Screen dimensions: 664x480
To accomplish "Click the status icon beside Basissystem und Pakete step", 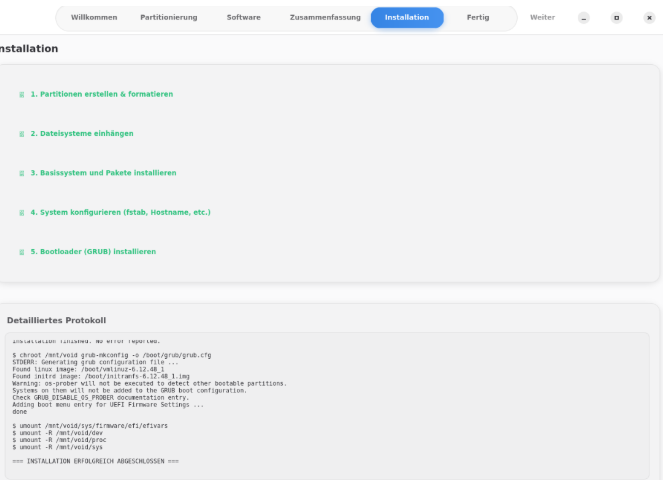I will [x=21, y=173].
